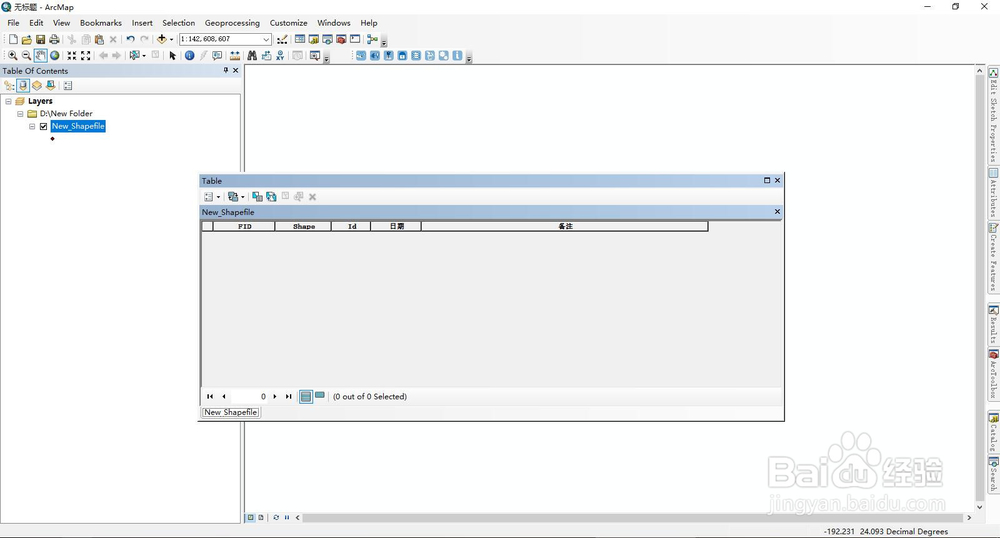Click Fixed Zoom Out icon
The image size is (1000, 538).
(85, 56)
